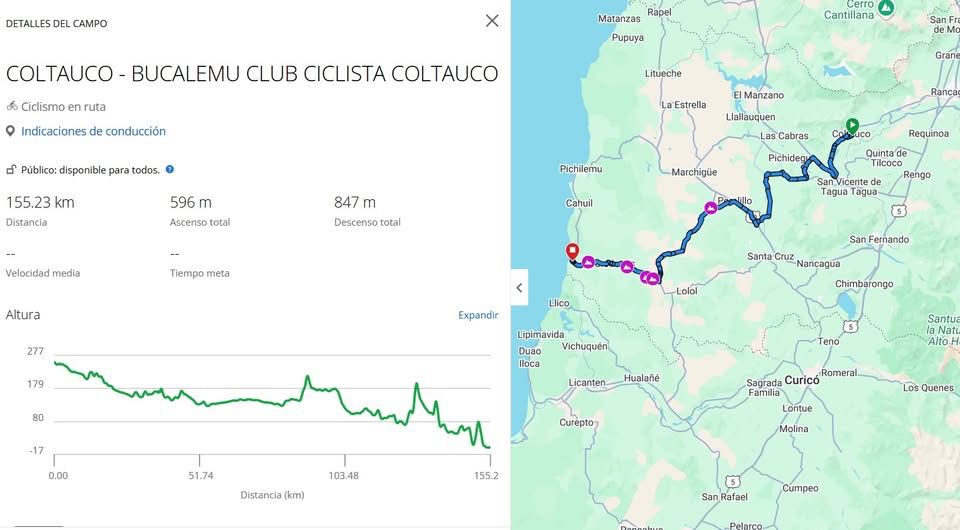Screen dimensions: 960x530
Task: Click the Pichilemu town label on the map
Action: pos(581,169)
